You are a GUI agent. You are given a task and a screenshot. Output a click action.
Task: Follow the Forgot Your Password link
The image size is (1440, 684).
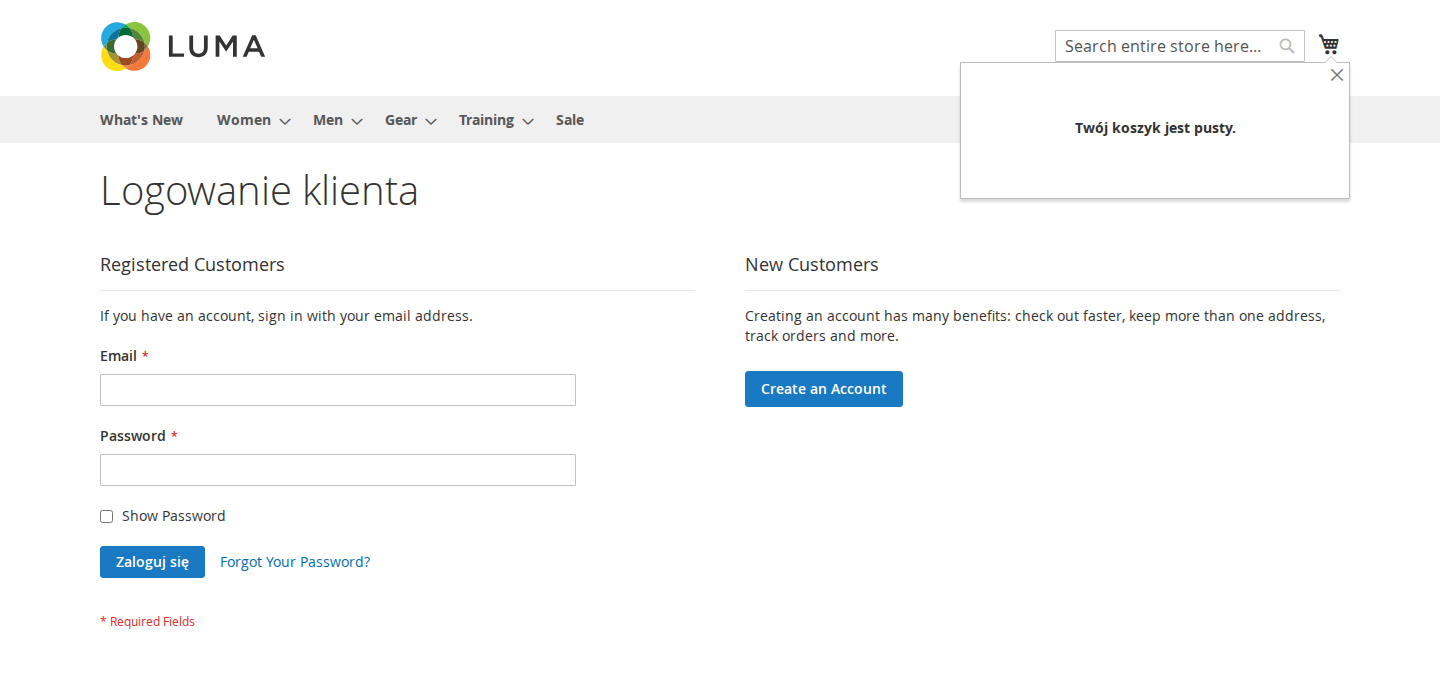(295, 562)
